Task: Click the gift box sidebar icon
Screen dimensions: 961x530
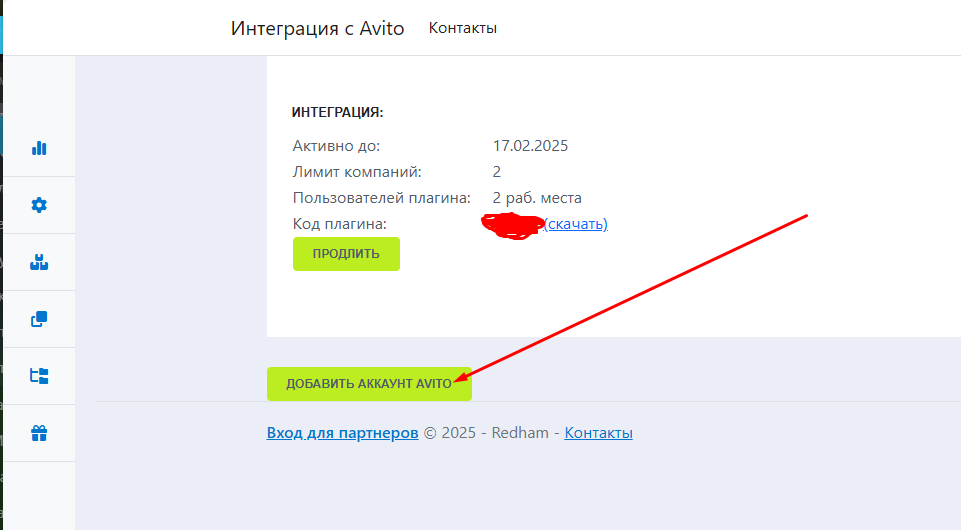Action: [x=39, y=433]
